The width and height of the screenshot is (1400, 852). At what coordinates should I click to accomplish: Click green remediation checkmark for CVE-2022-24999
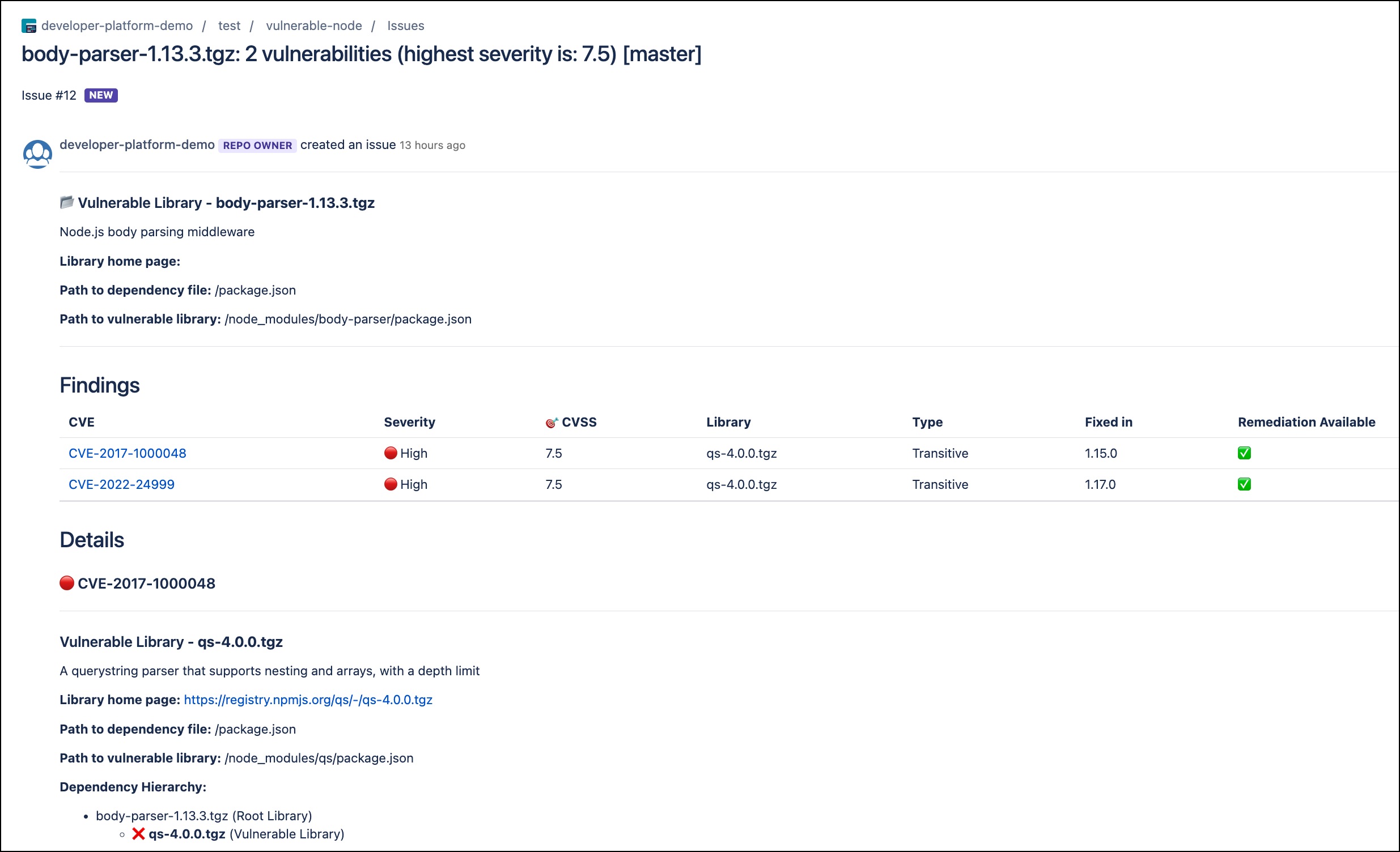click(x=1244, y=484)
